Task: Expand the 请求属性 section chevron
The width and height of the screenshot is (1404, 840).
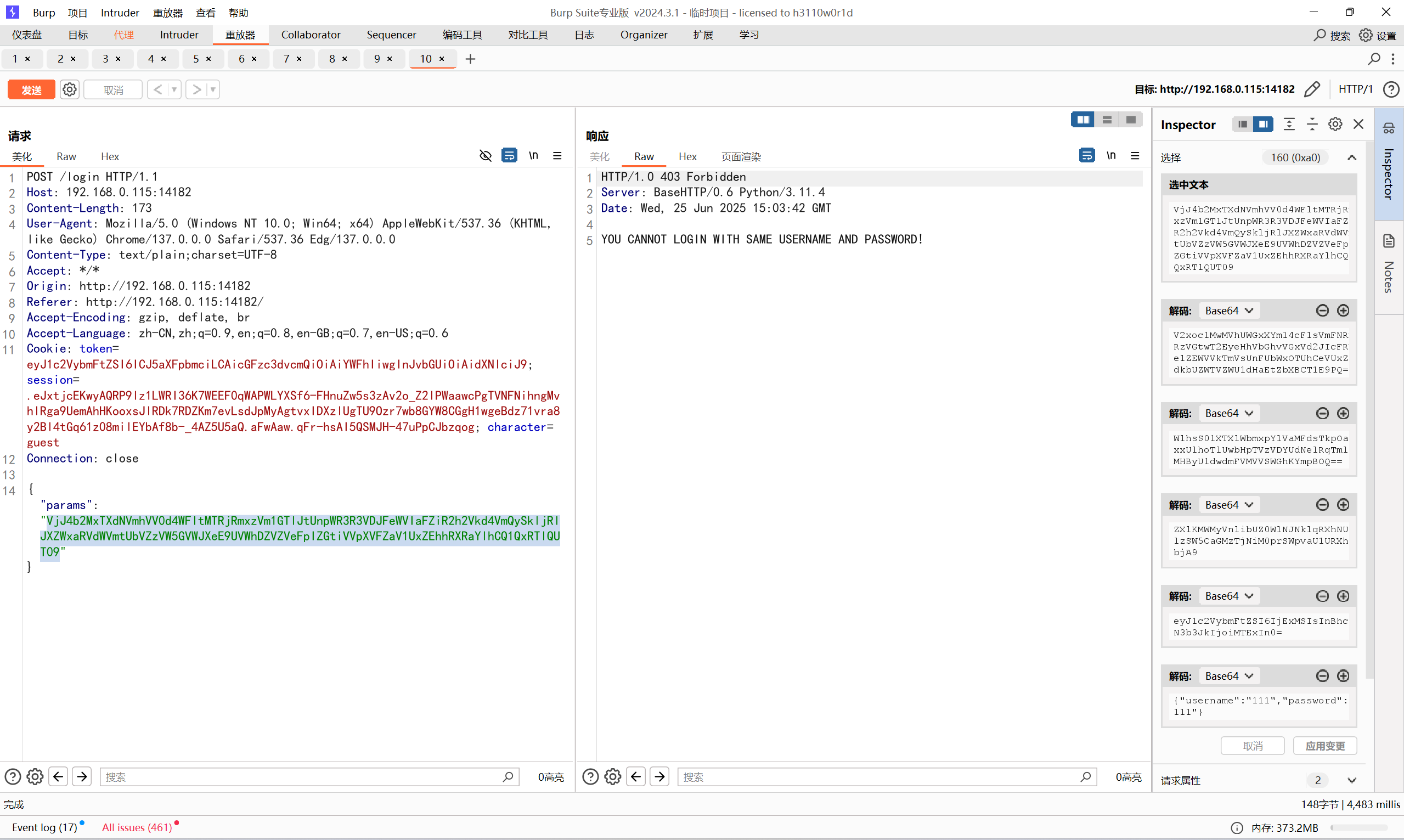Action: click(1351, 780)
